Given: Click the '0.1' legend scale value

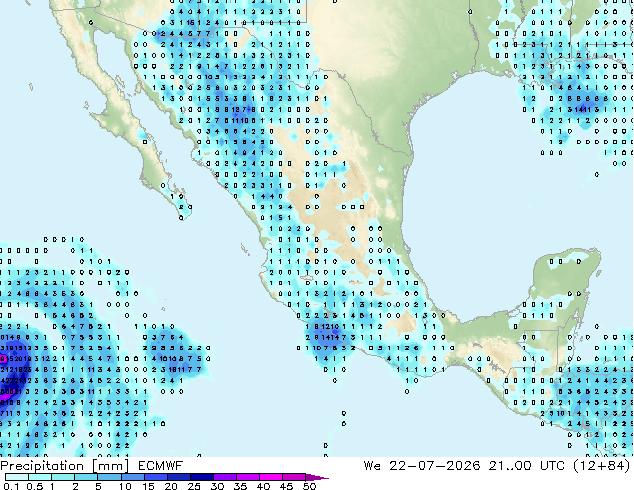Looking at the screenshot, I should tap(11, 486).
